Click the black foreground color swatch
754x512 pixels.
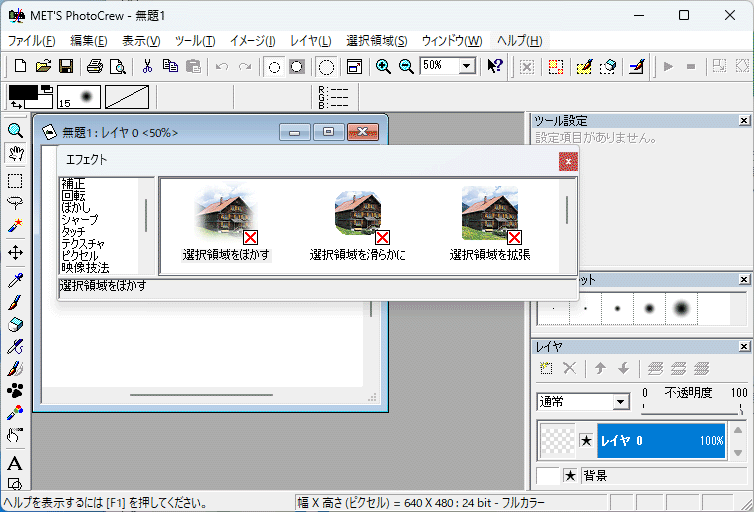click(x=22, y=92)
